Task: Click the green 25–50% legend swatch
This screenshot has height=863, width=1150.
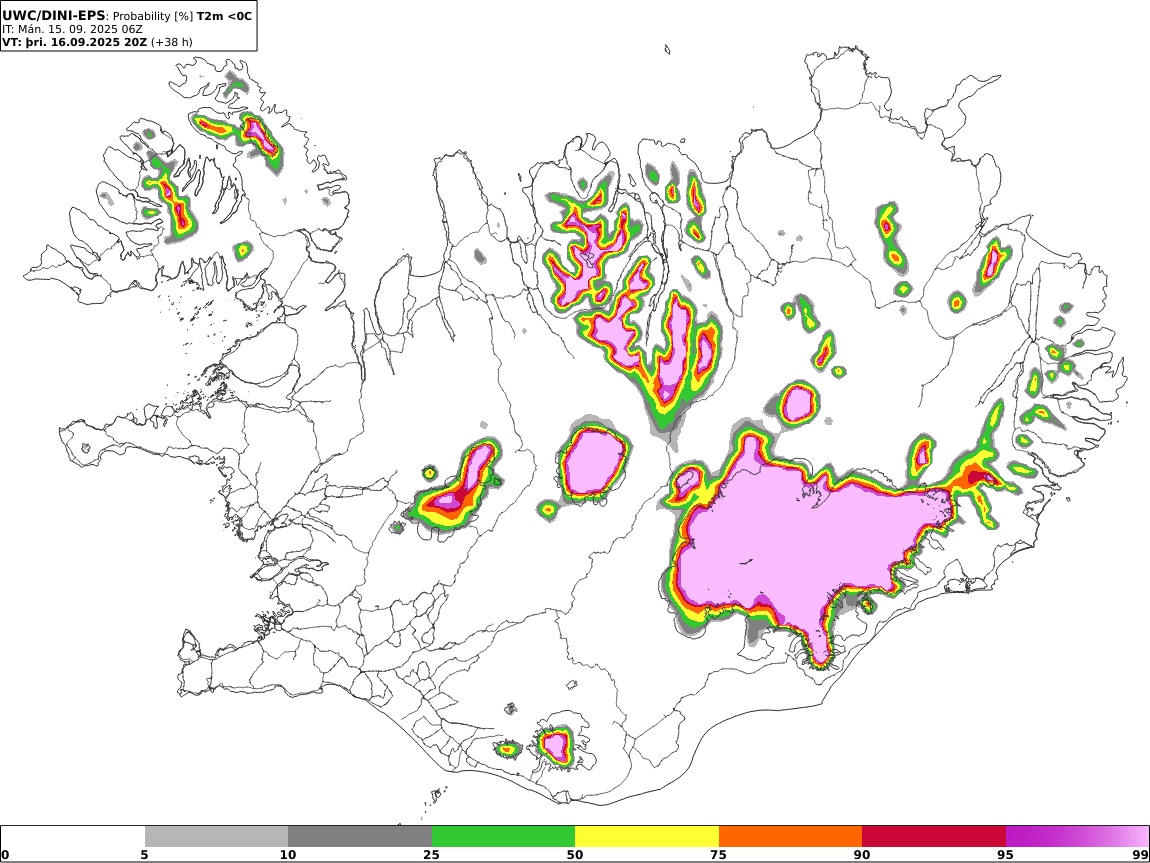Action: coord(503,837)
